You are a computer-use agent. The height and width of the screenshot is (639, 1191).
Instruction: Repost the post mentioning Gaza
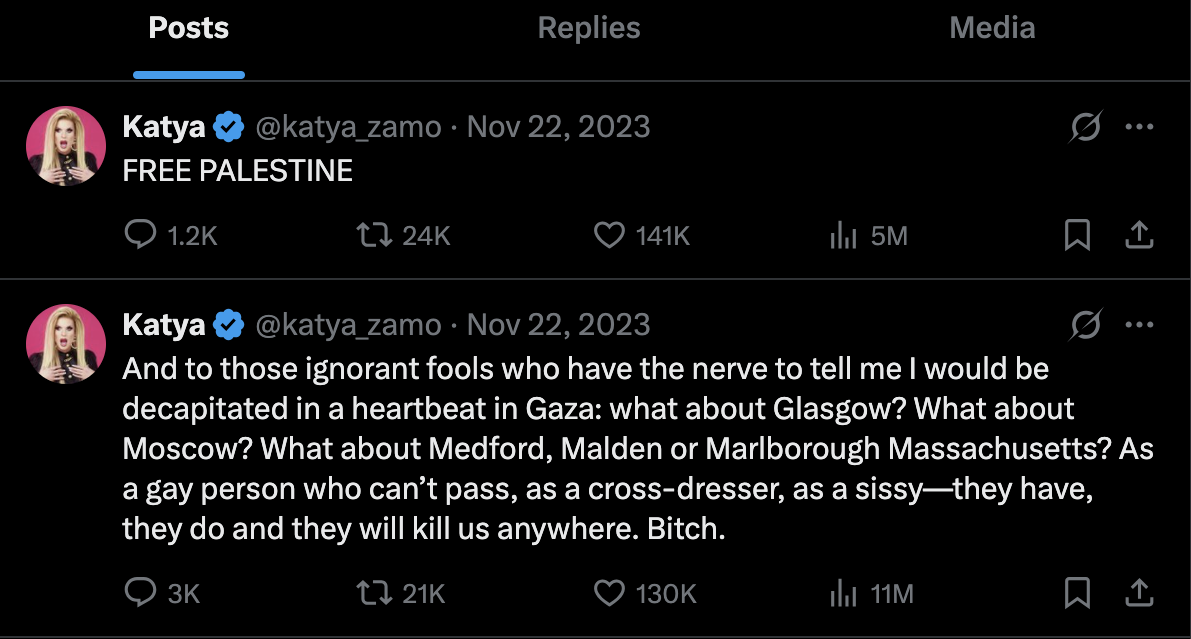(372, 593)
